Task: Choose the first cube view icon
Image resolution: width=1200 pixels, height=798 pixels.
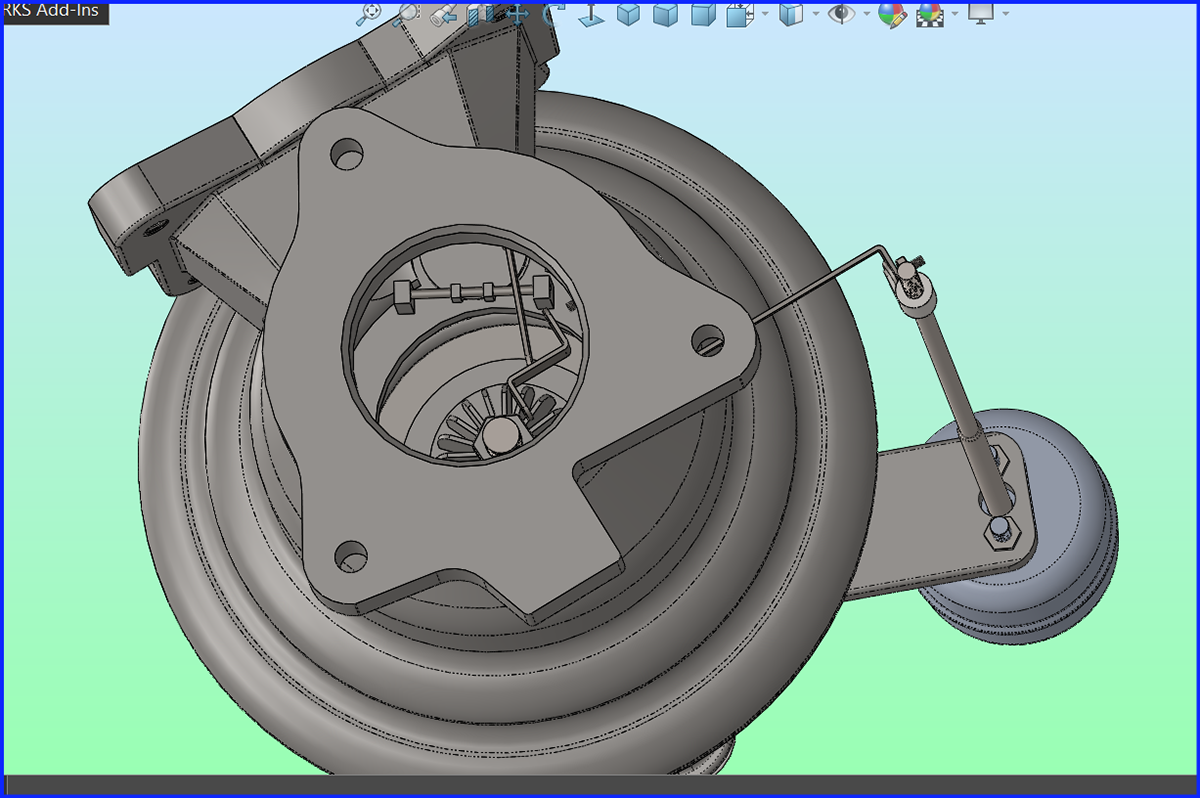Action: 628,13
